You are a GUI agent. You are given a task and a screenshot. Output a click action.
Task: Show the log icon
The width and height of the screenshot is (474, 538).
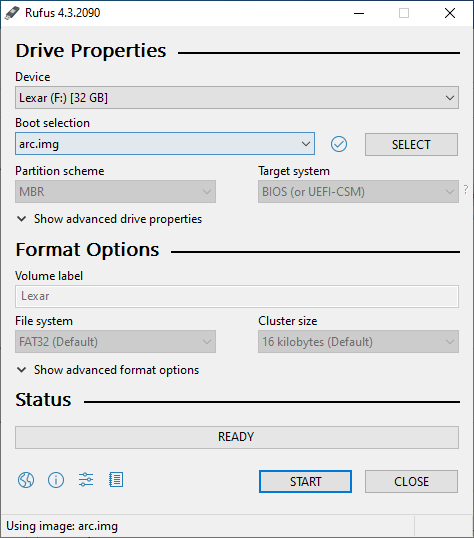(x=116, y=480)
